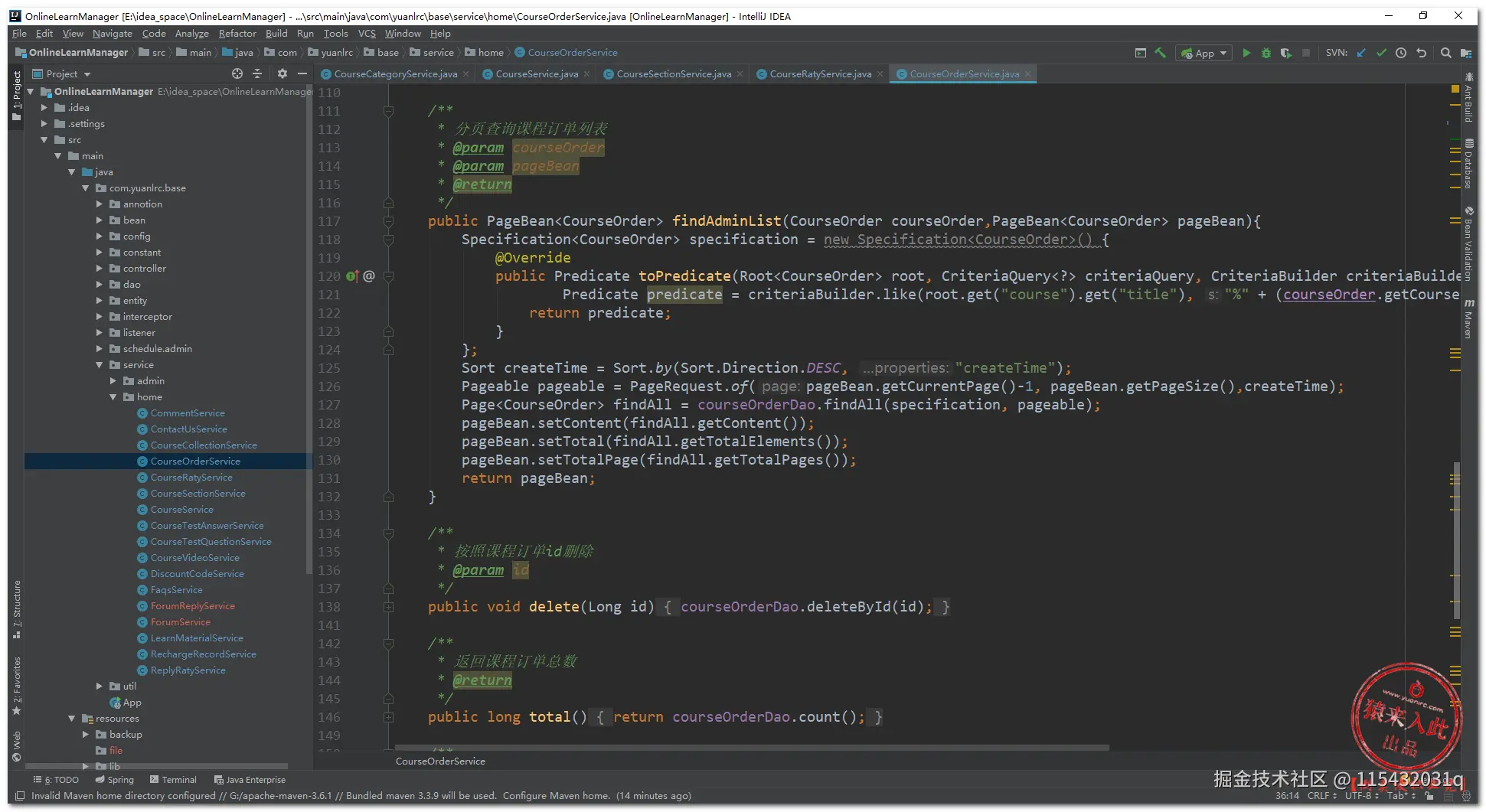Build the project with hammer icon

pyautogui.click(x=1161, y=53)
